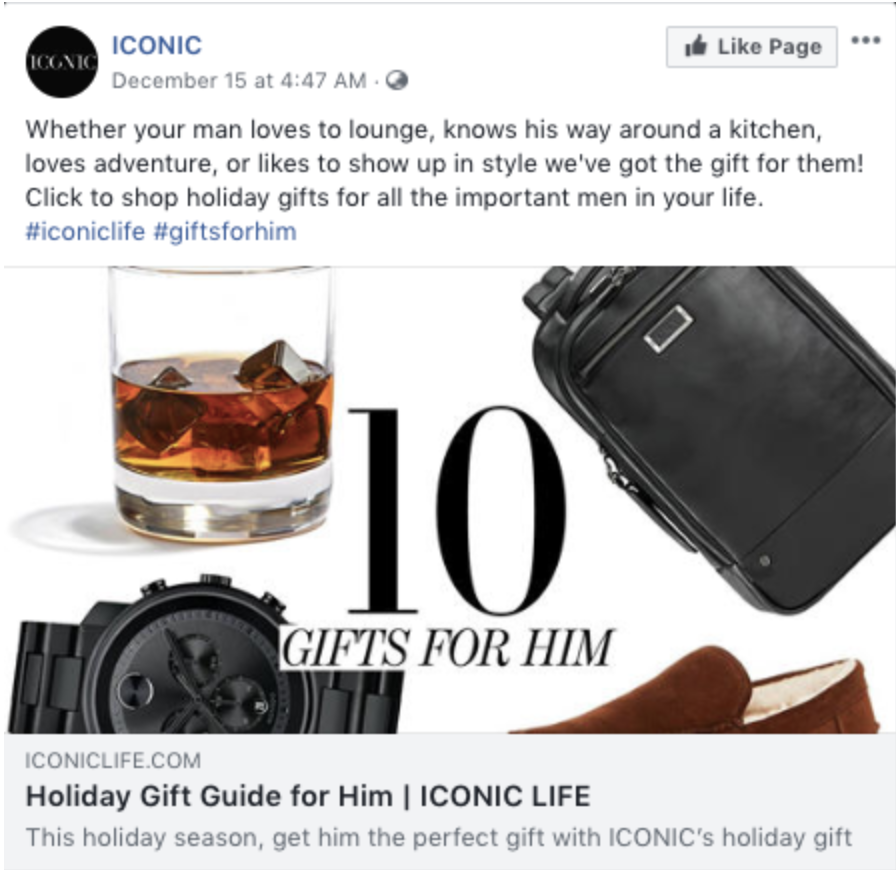The width and height of the screenshot is (896, 870).
Task: Click the ICONIC page profile avatar
Action: [62, 62]
